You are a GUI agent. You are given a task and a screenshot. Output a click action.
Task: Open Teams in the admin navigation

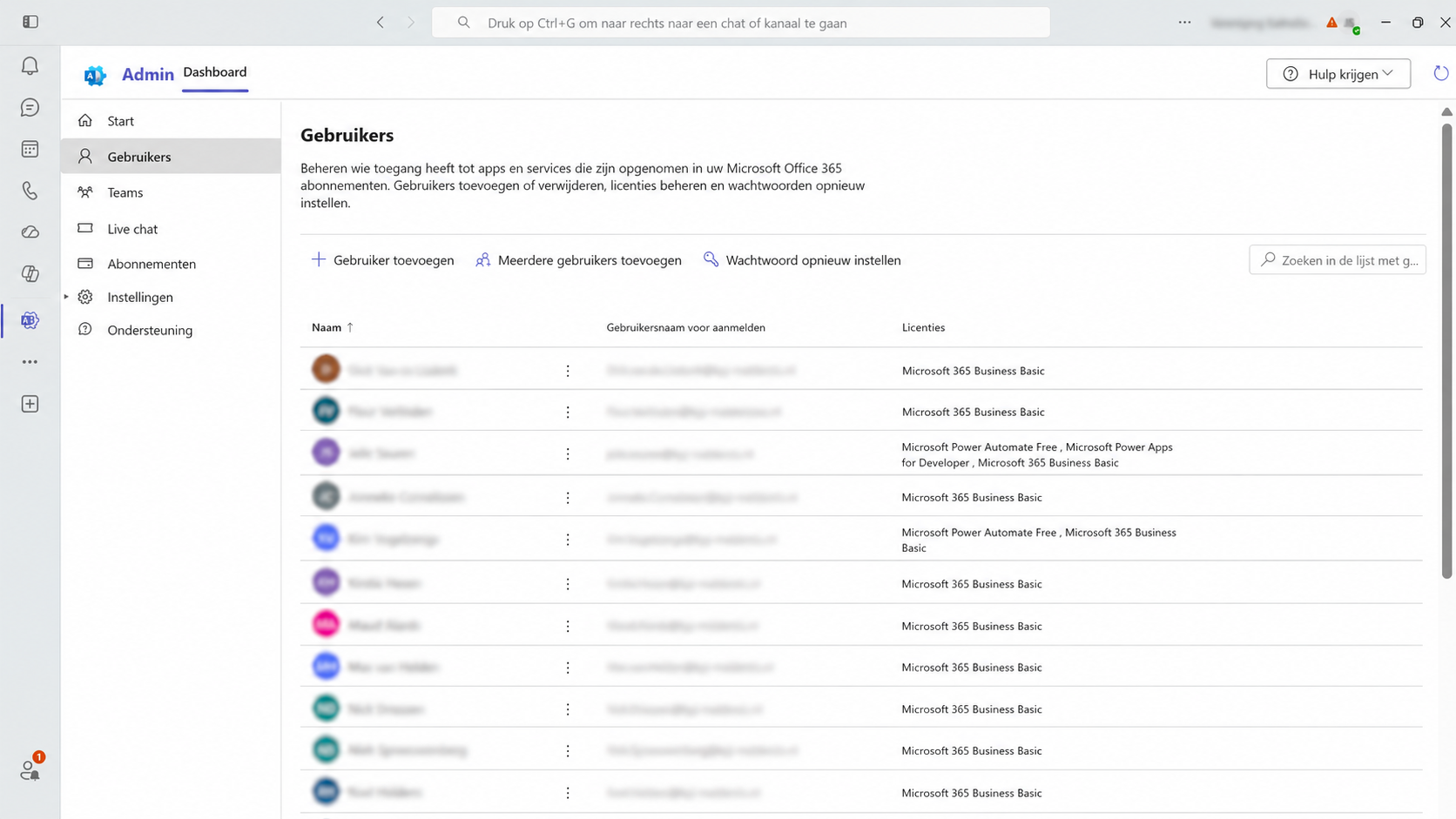171,192
